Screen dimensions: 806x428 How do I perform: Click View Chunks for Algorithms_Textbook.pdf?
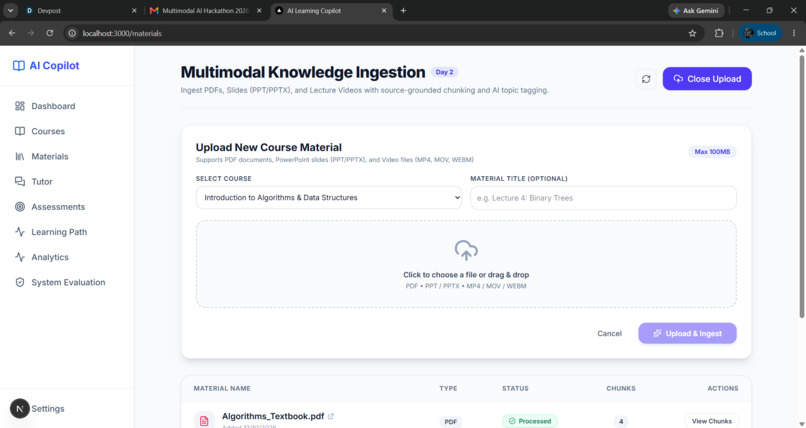point(711,421)
